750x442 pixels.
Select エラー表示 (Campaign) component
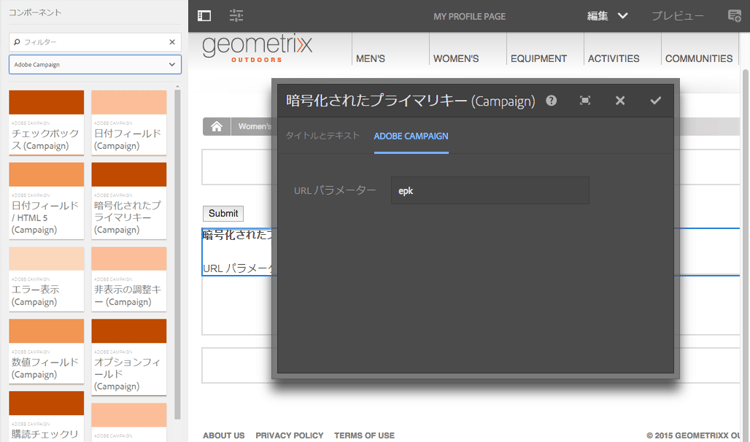coord(46,278)
